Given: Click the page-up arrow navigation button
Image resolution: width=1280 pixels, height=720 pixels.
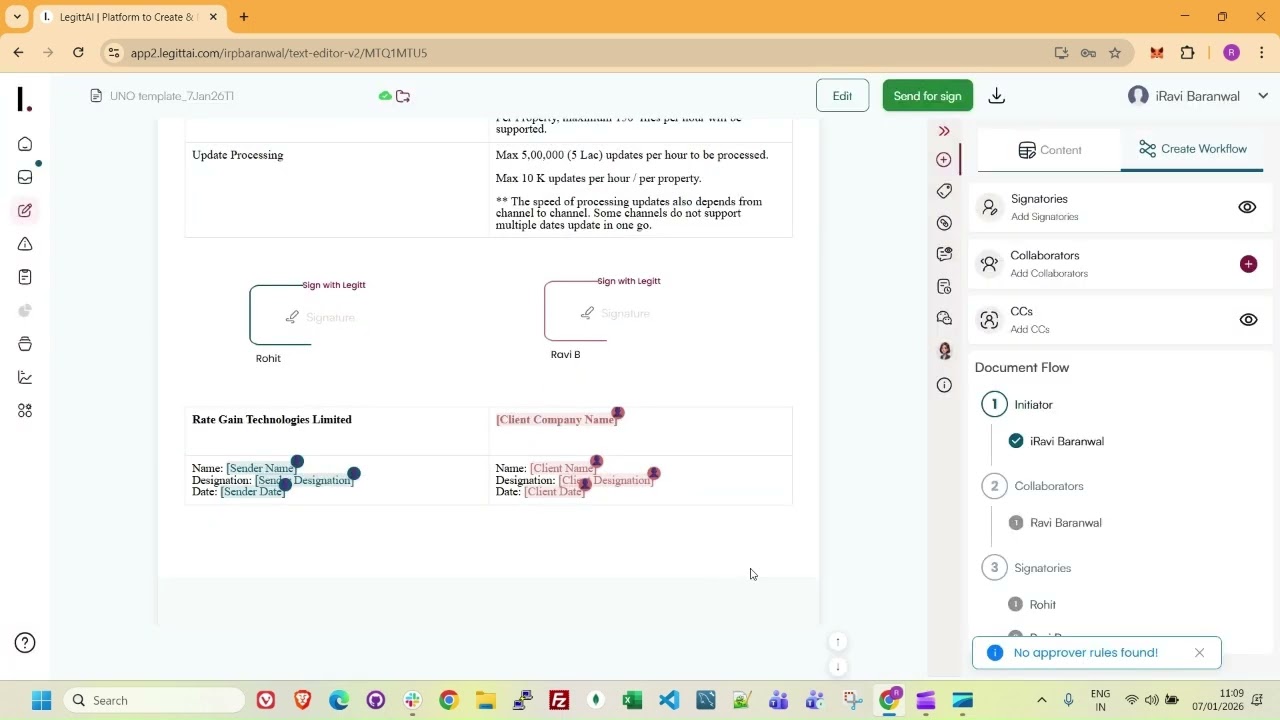Looking at the screenshot, I should click(838, 642).
